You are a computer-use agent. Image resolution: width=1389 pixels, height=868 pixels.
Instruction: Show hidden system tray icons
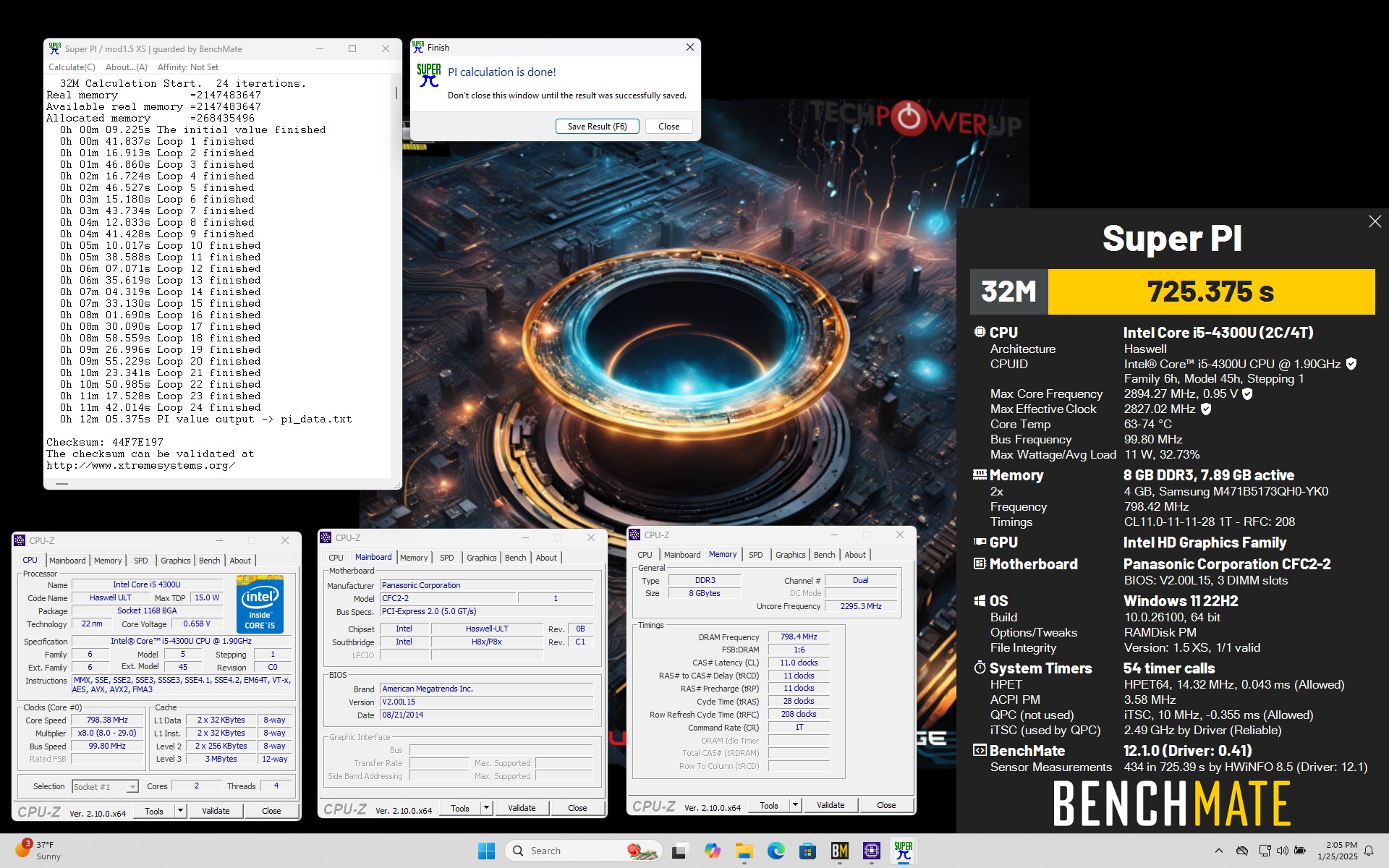(x=1218, y=851)
